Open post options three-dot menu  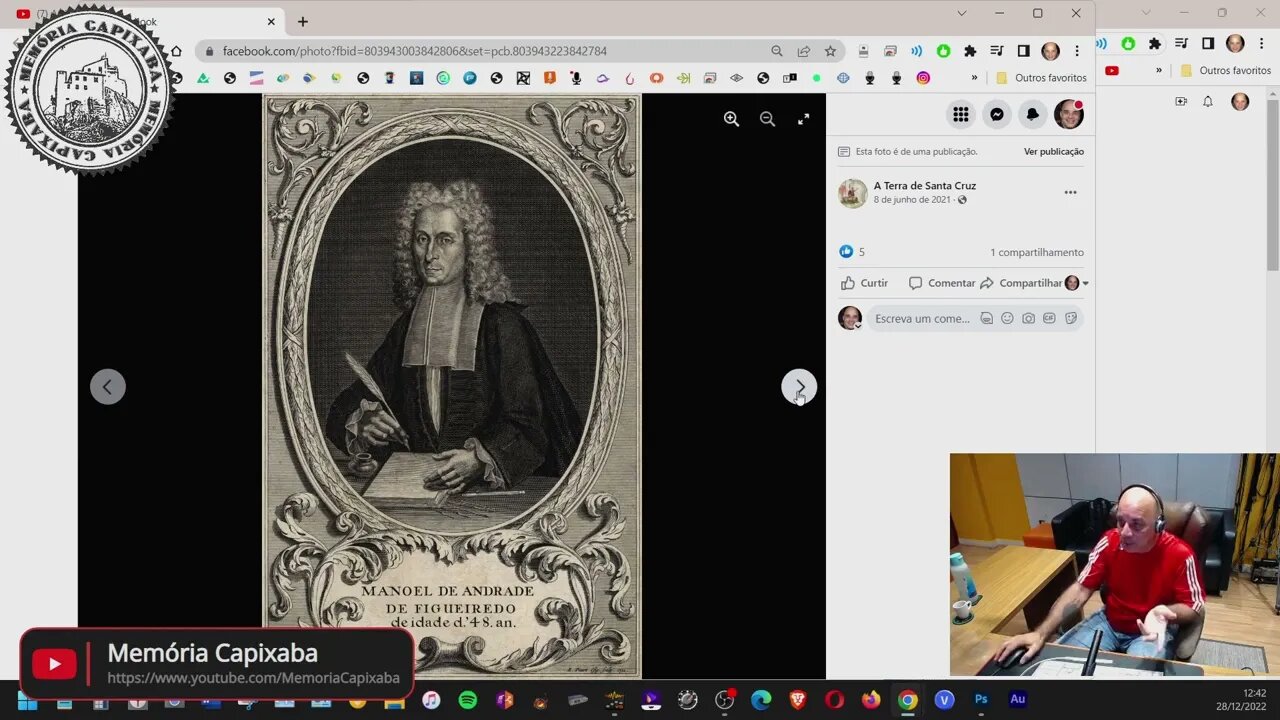1070,193
